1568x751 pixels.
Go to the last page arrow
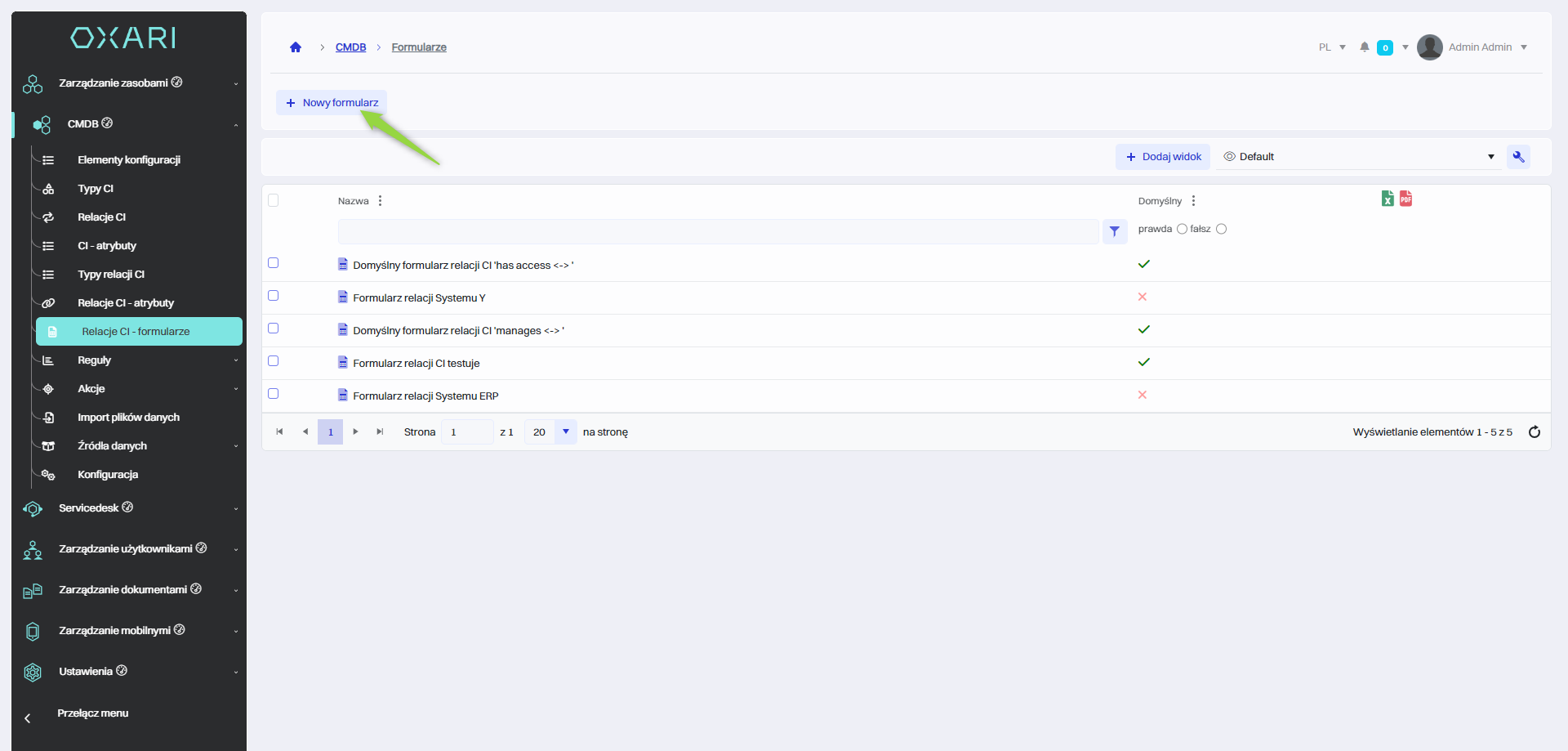click(380, 432)
